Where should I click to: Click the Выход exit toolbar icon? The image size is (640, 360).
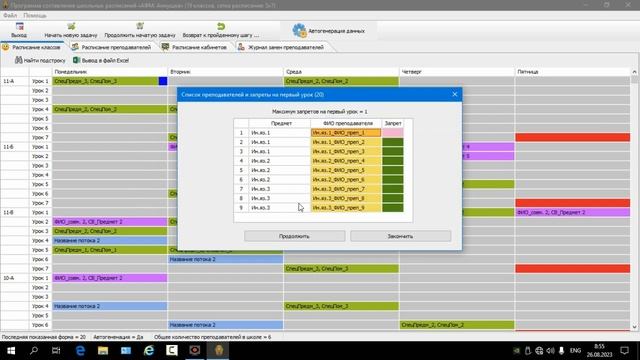coord(19,27)
